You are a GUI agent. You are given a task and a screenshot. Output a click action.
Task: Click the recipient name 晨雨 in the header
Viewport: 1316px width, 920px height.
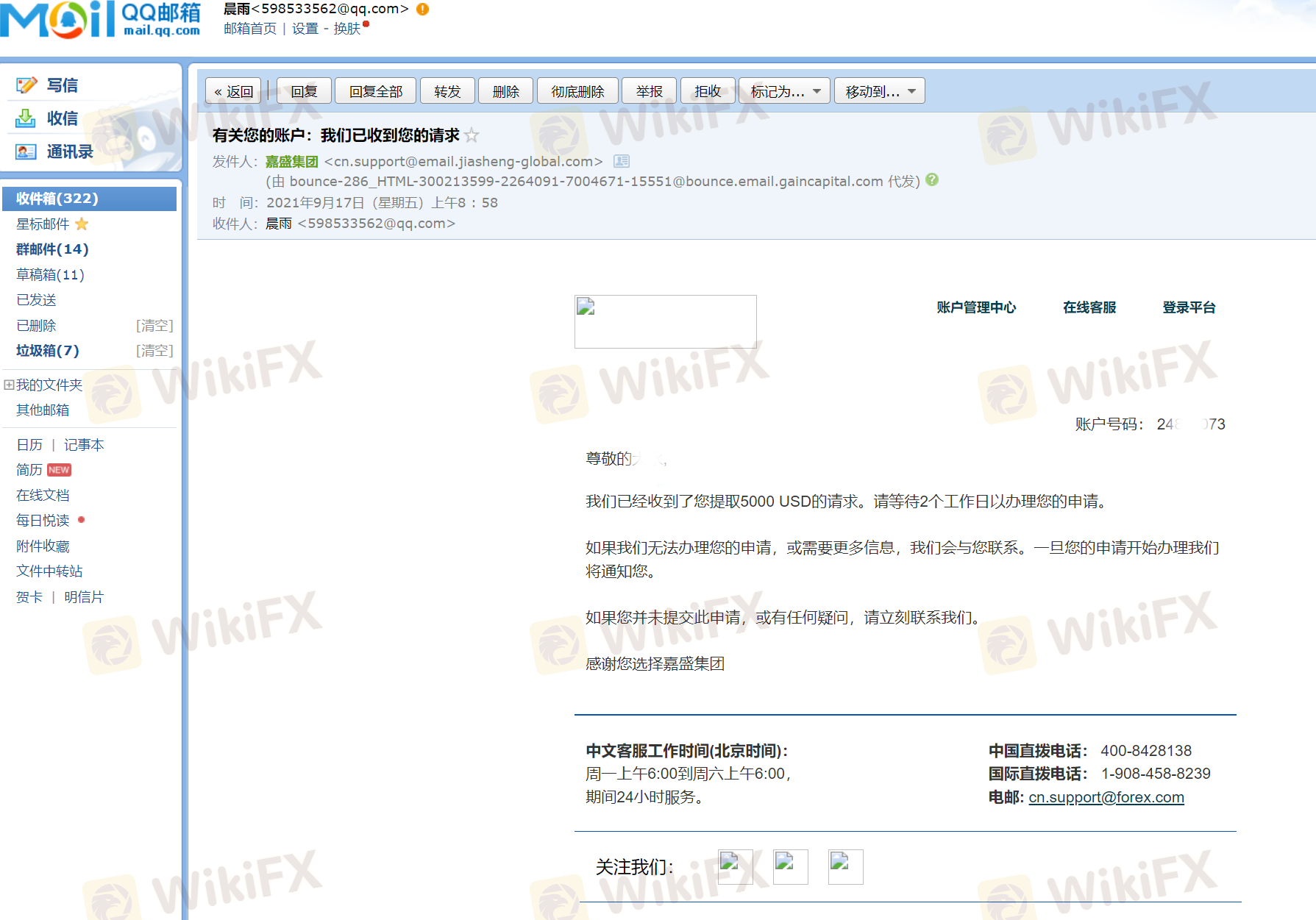279,224
